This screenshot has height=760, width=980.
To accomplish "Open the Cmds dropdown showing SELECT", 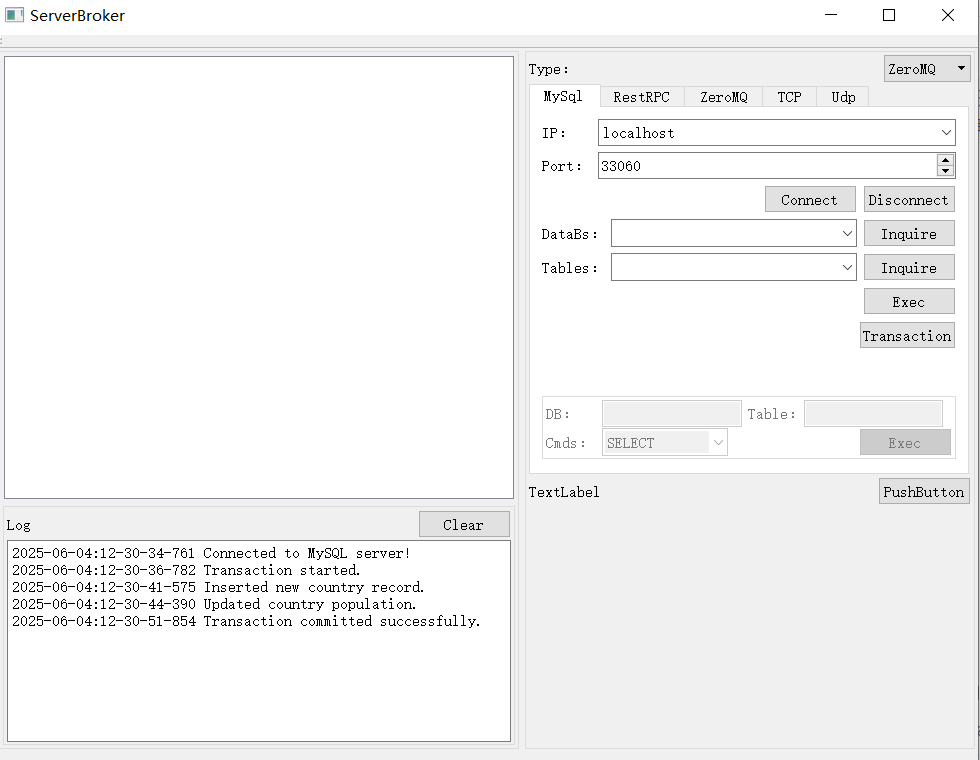I will 664,442.
